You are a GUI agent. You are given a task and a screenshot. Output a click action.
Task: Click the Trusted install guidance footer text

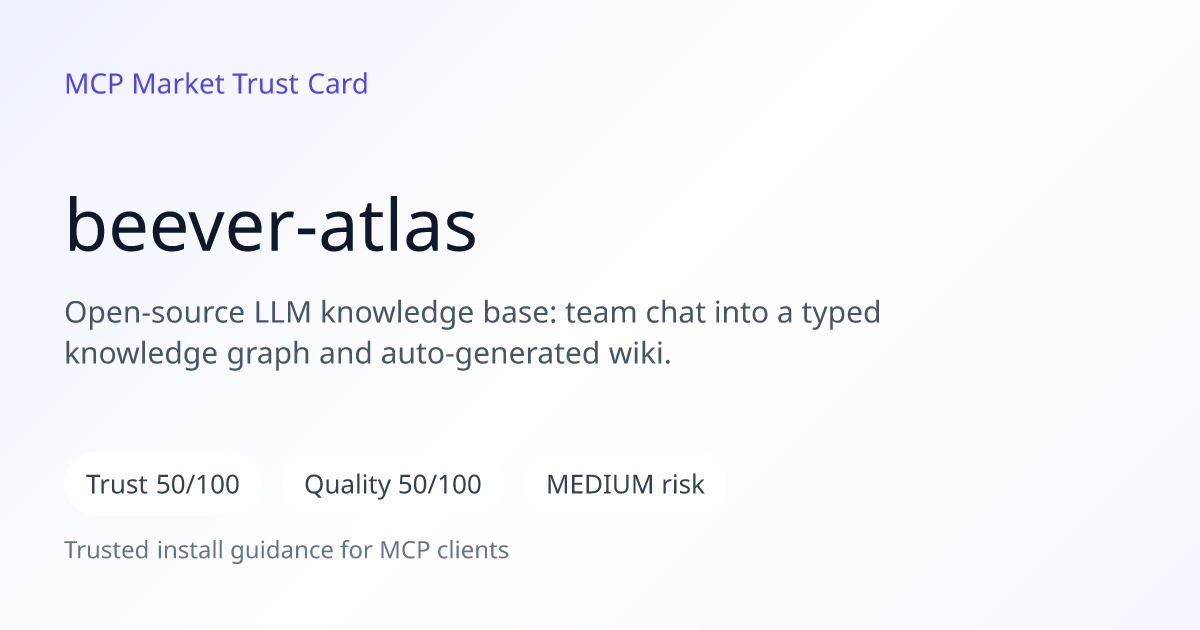pyautogui.click(x=287, y=550)
